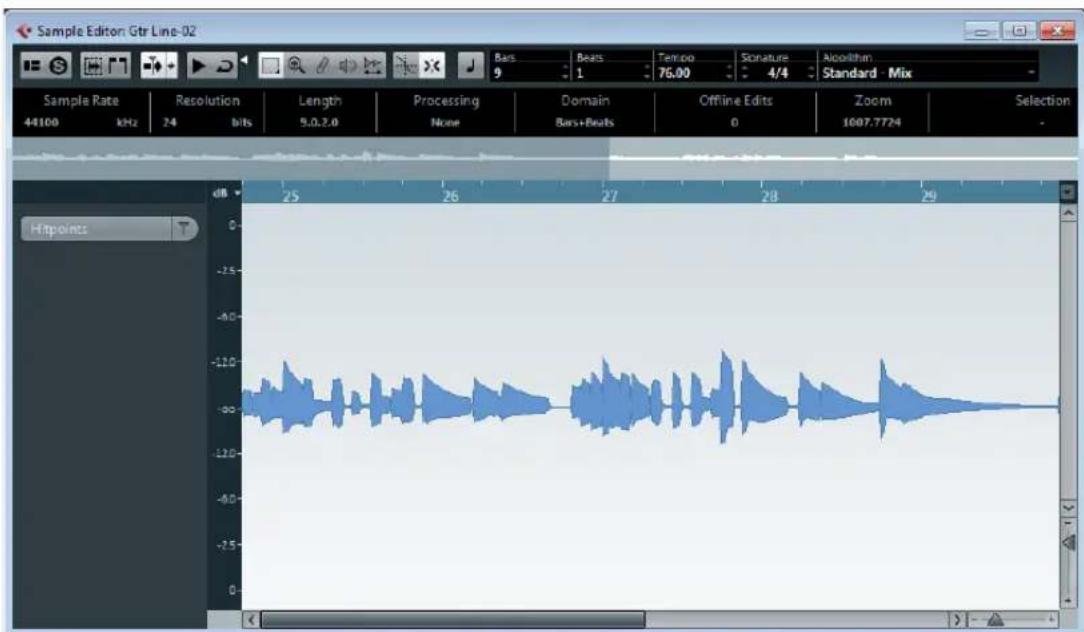Adjust the Beats value stepper arrows
Viewport: 1084px width, 632px height.
click(x=648, y=73)
